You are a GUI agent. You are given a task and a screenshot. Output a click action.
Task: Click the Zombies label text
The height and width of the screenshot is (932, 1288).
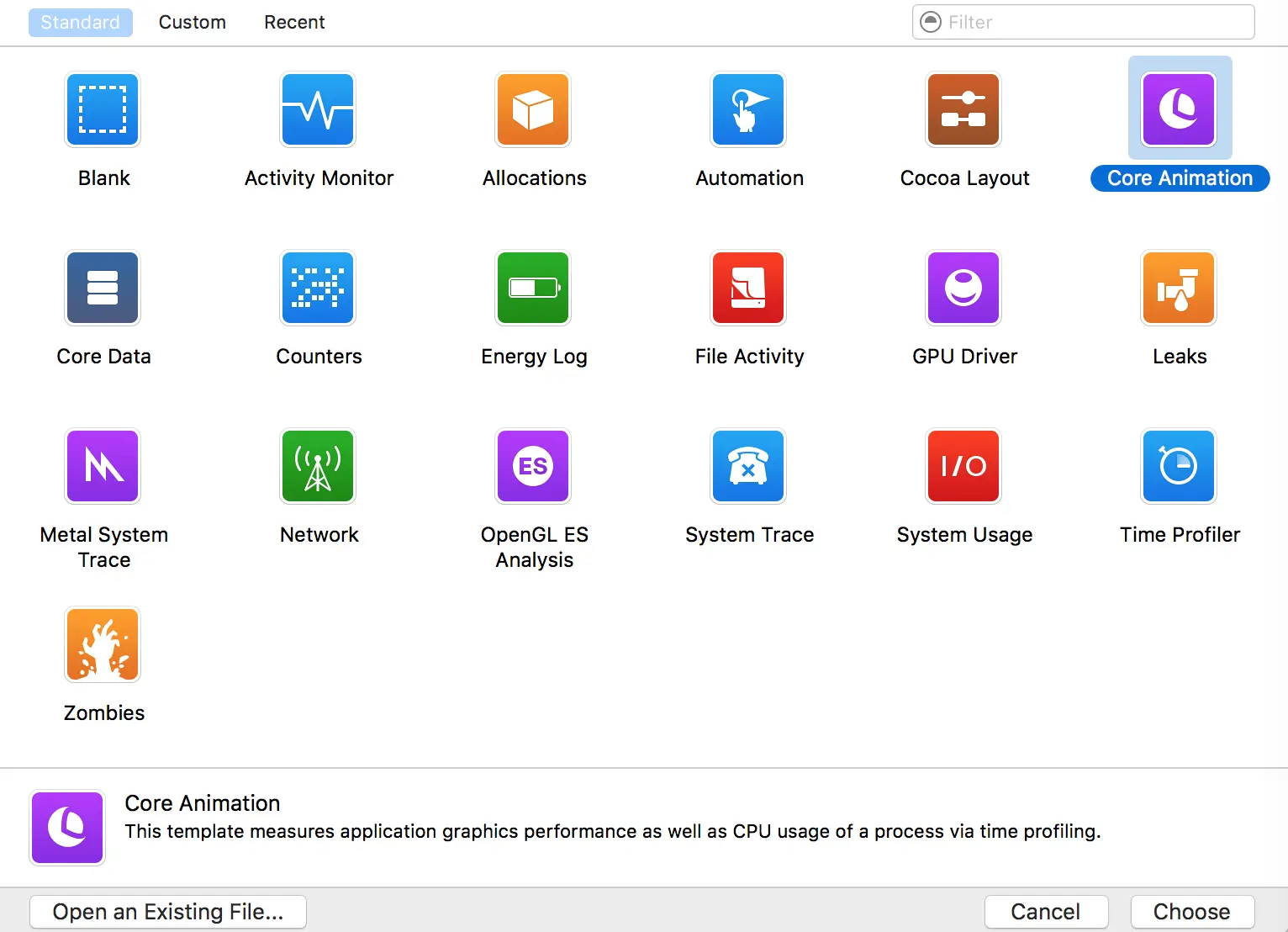(104, 713)
